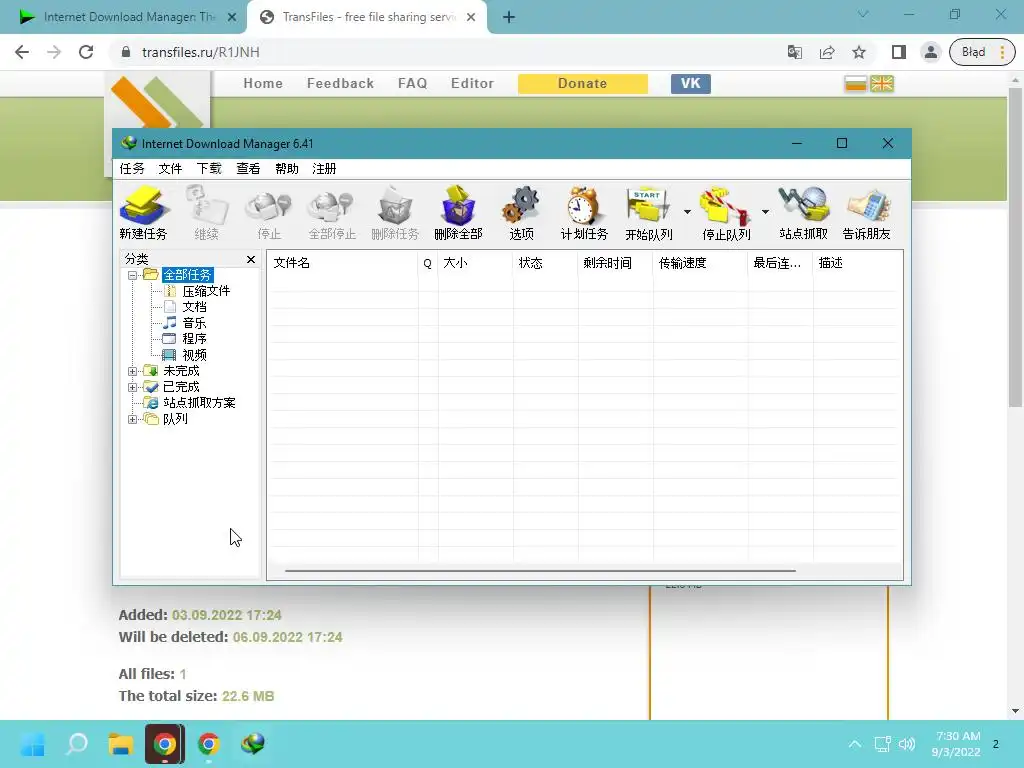
Task: Open the 文件 menu
Action: (170, 168)
